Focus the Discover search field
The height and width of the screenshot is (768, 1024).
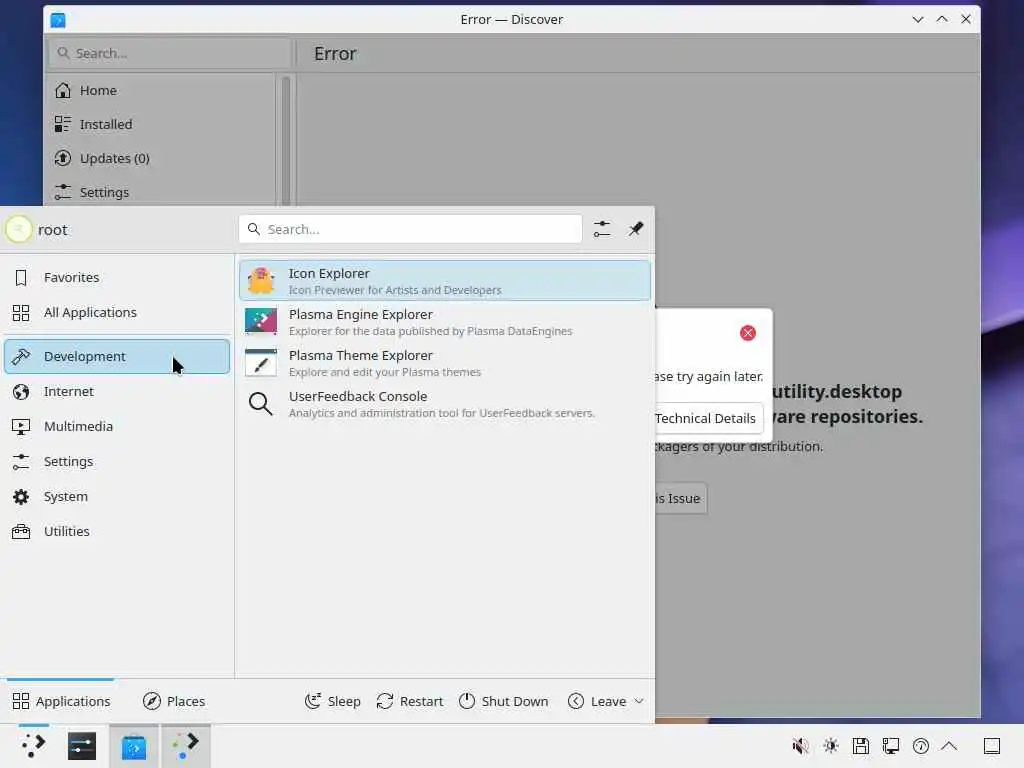(170, 54)
